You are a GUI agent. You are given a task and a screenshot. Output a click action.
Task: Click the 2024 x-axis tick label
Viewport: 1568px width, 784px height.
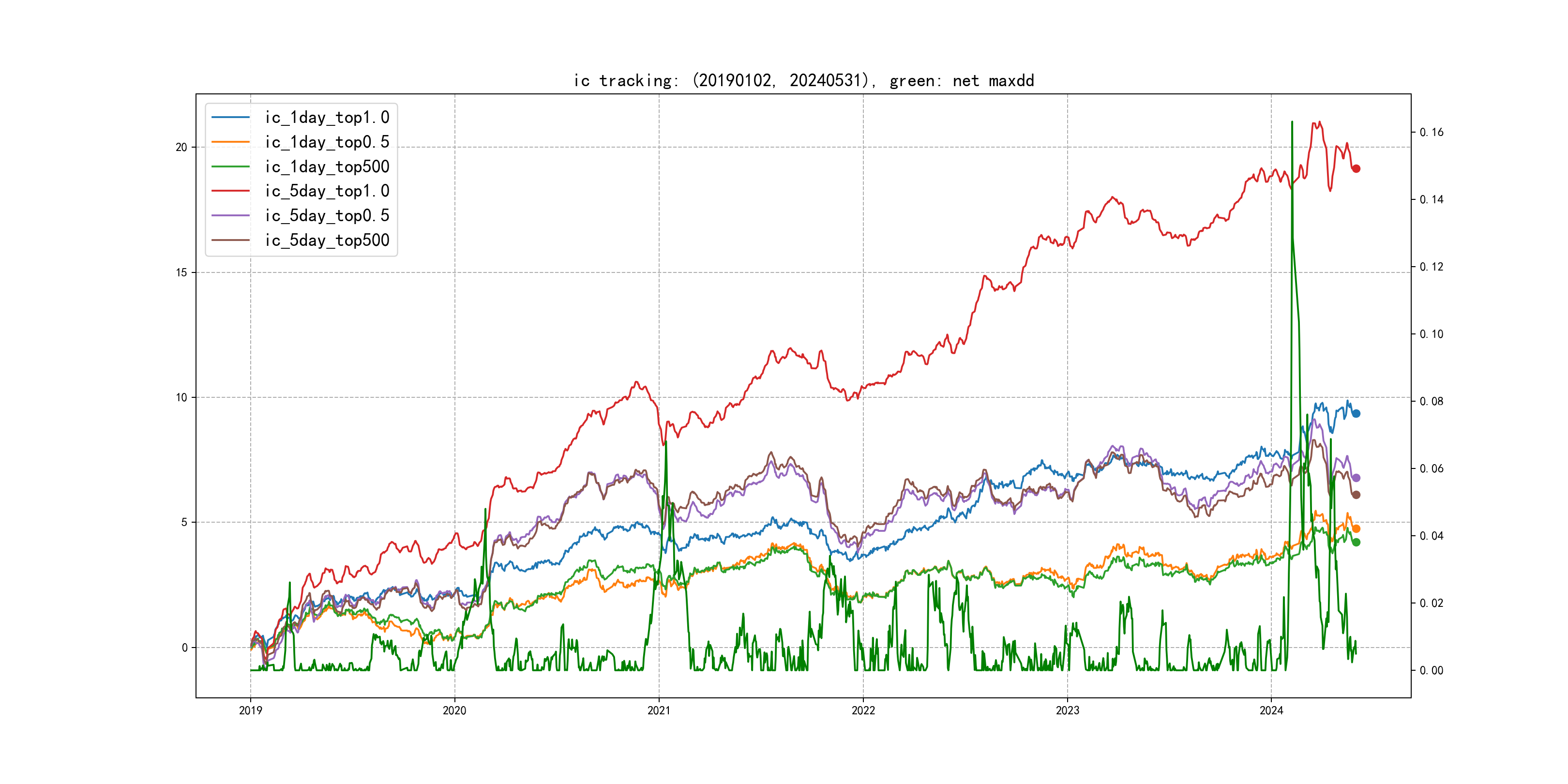pos(1271,710)
